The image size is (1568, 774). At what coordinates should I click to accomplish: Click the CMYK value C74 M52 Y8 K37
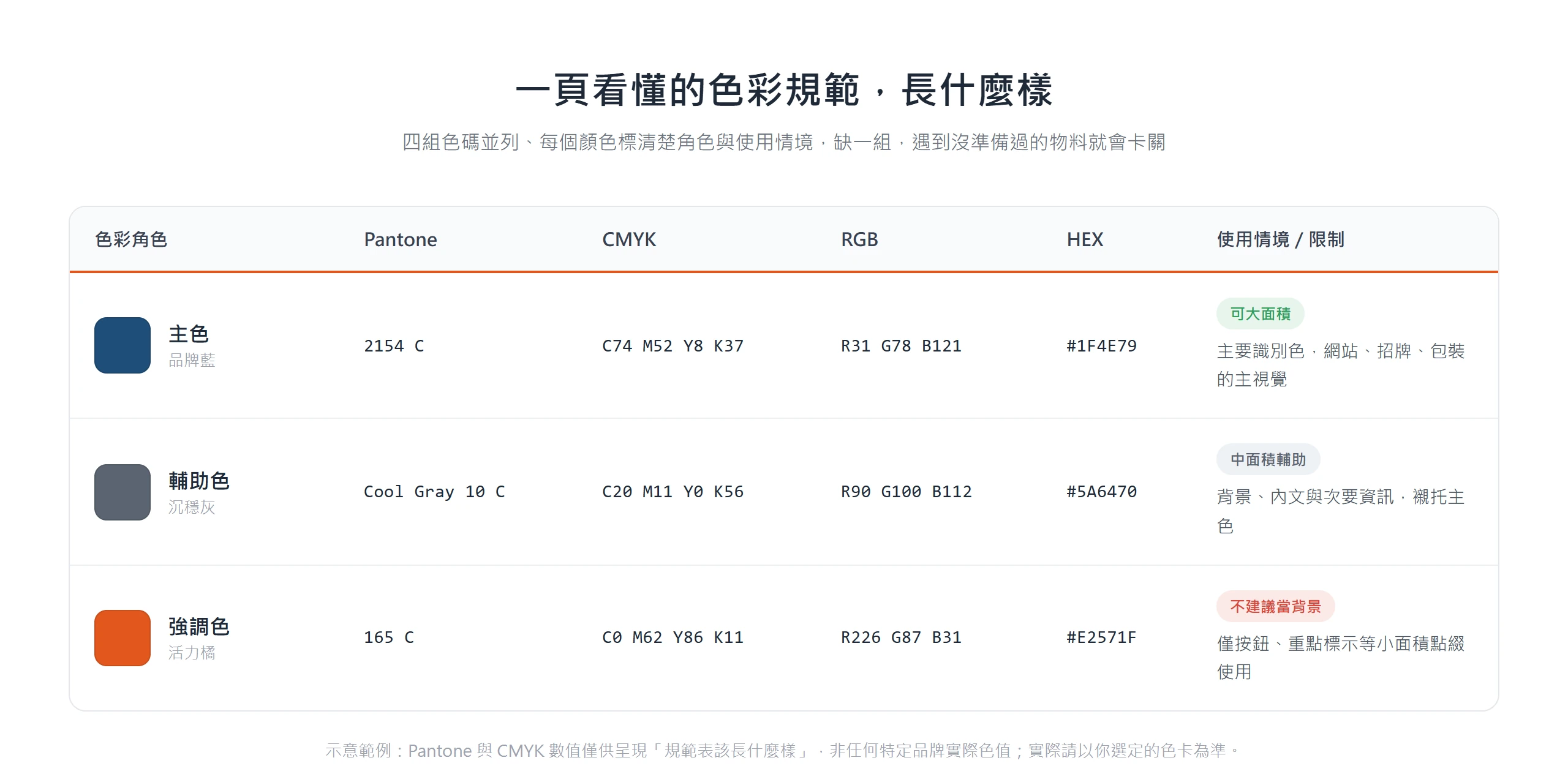click(673, 346)
